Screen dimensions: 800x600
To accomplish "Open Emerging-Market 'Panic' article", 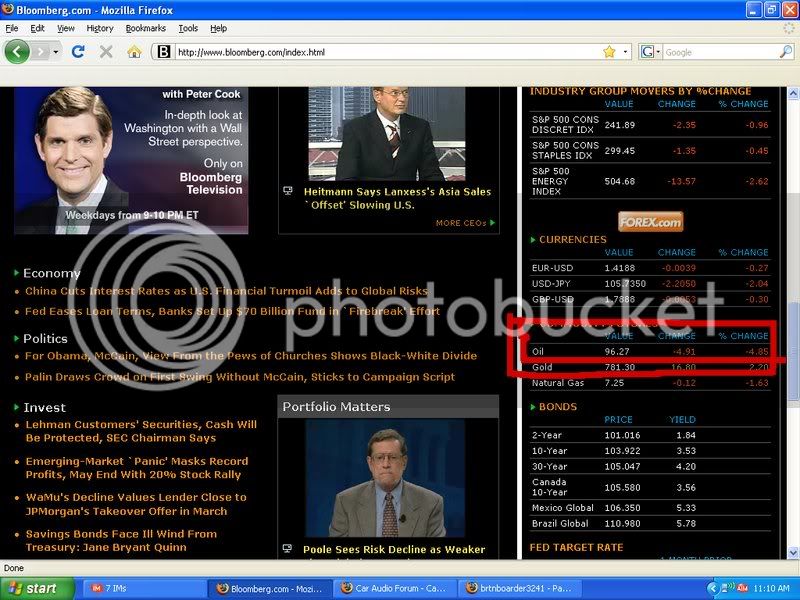I will coord(137,468).
